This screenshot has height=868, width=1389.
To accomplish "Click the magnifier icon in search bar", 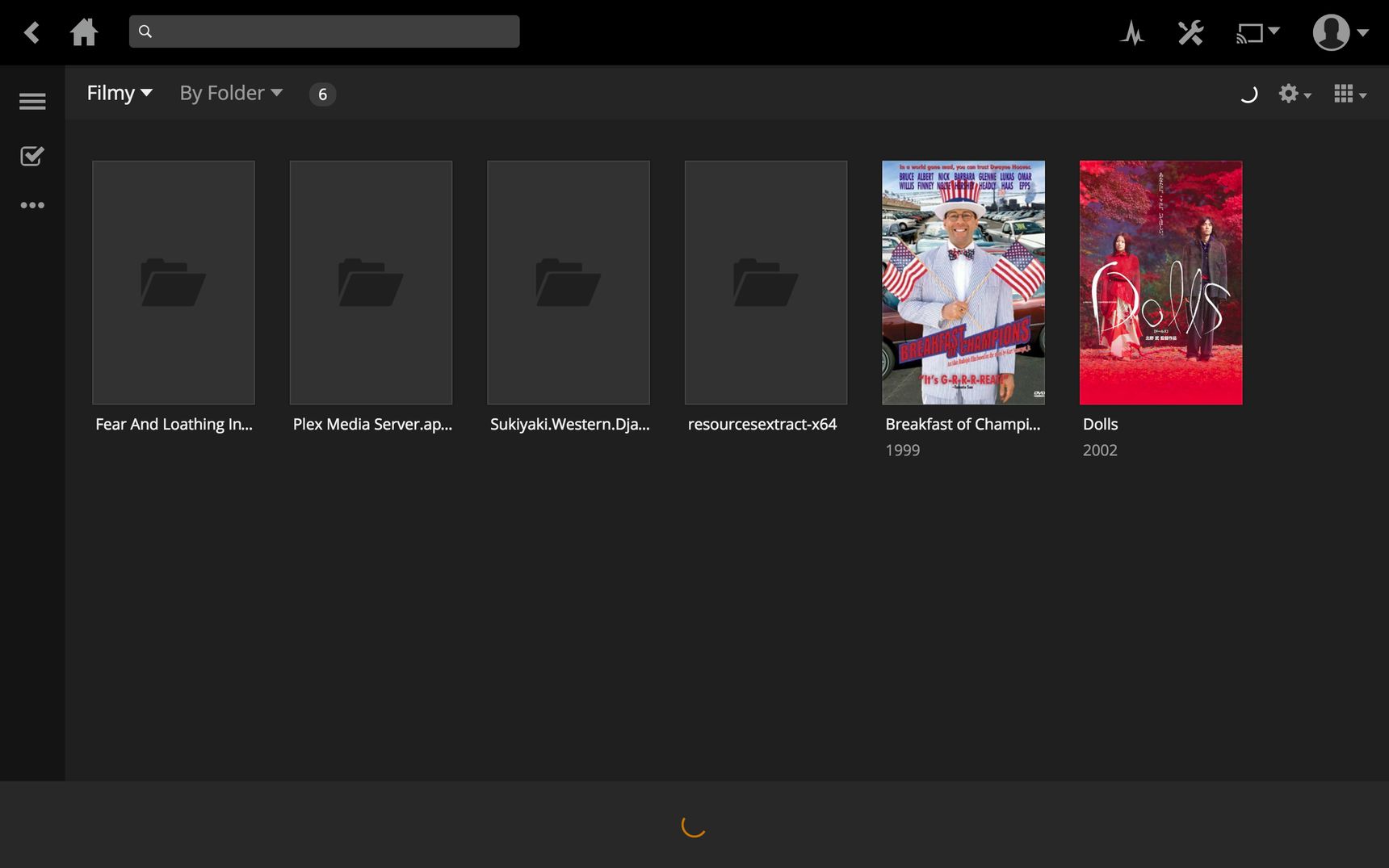I will coord(145,31).
